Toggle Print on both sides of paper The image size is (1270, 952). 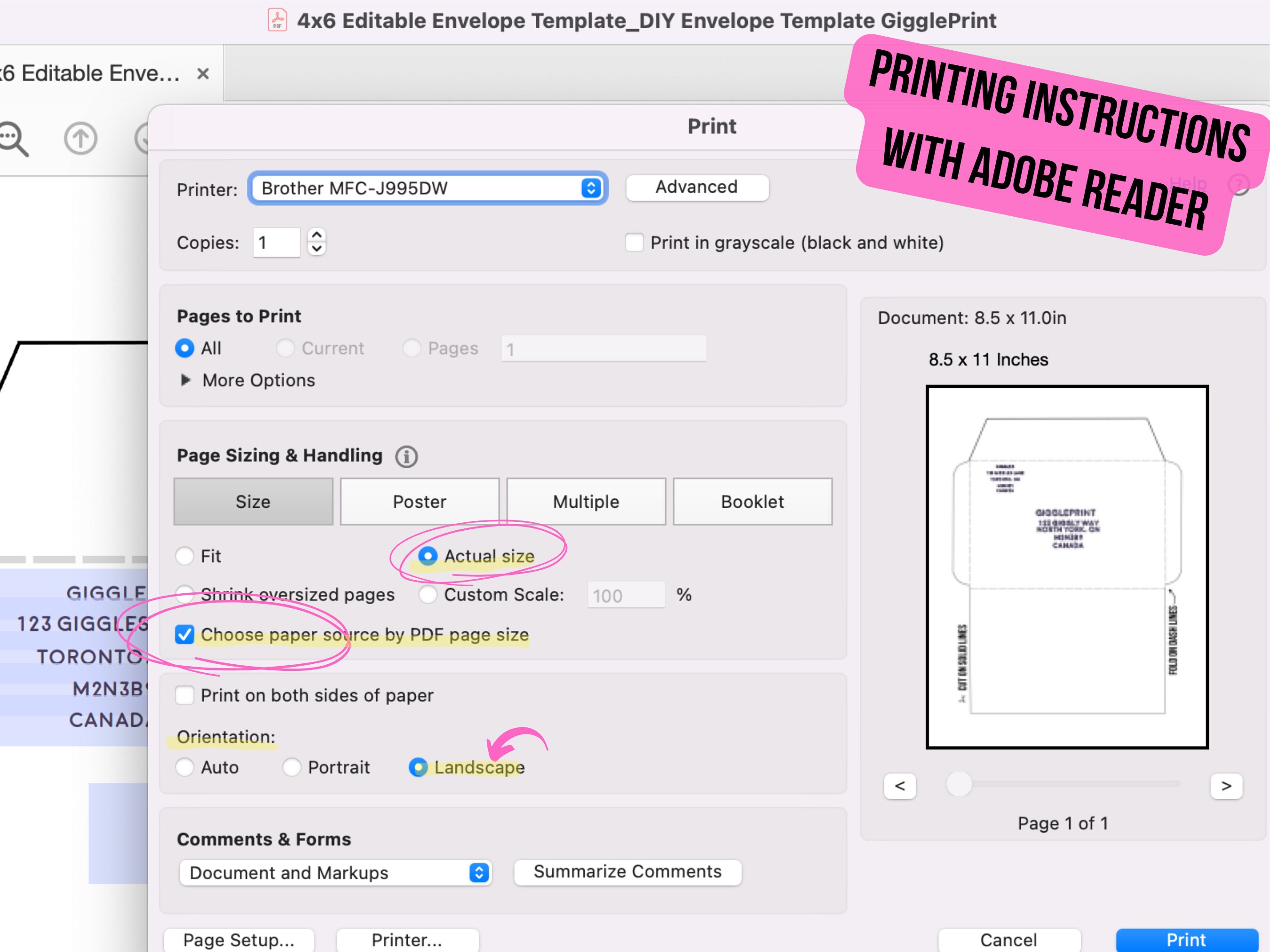pyautogui.click(x=184, y=695)
